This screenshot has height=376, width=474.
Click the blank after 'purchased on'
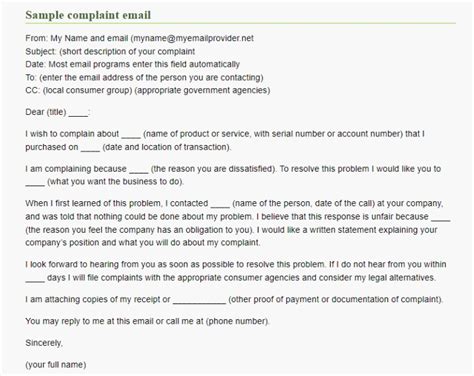(90, 150)
